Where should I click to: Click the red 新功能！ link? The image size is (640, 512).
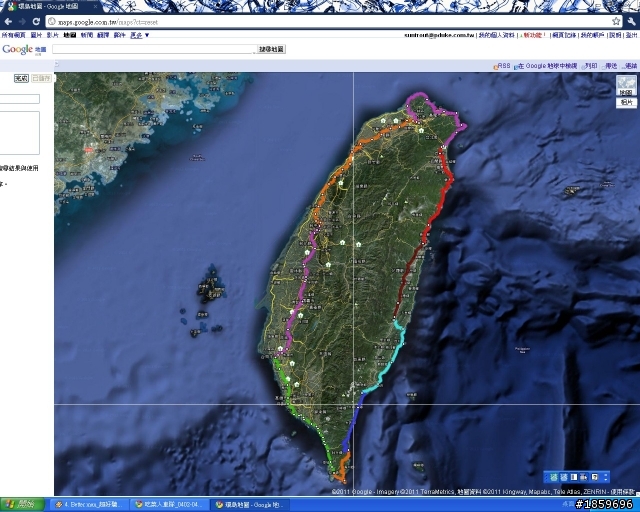point(533,35)
